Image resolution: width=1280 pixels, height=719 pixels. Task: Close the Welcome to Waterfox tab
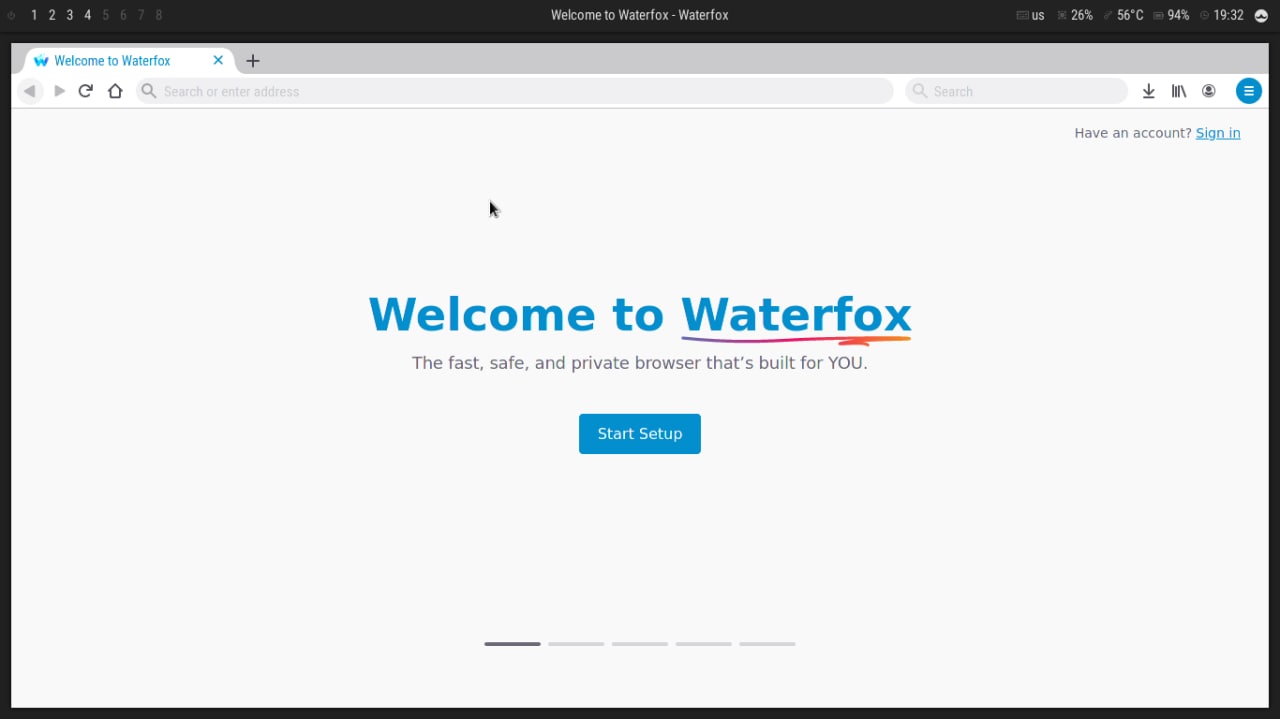point(218,60)
